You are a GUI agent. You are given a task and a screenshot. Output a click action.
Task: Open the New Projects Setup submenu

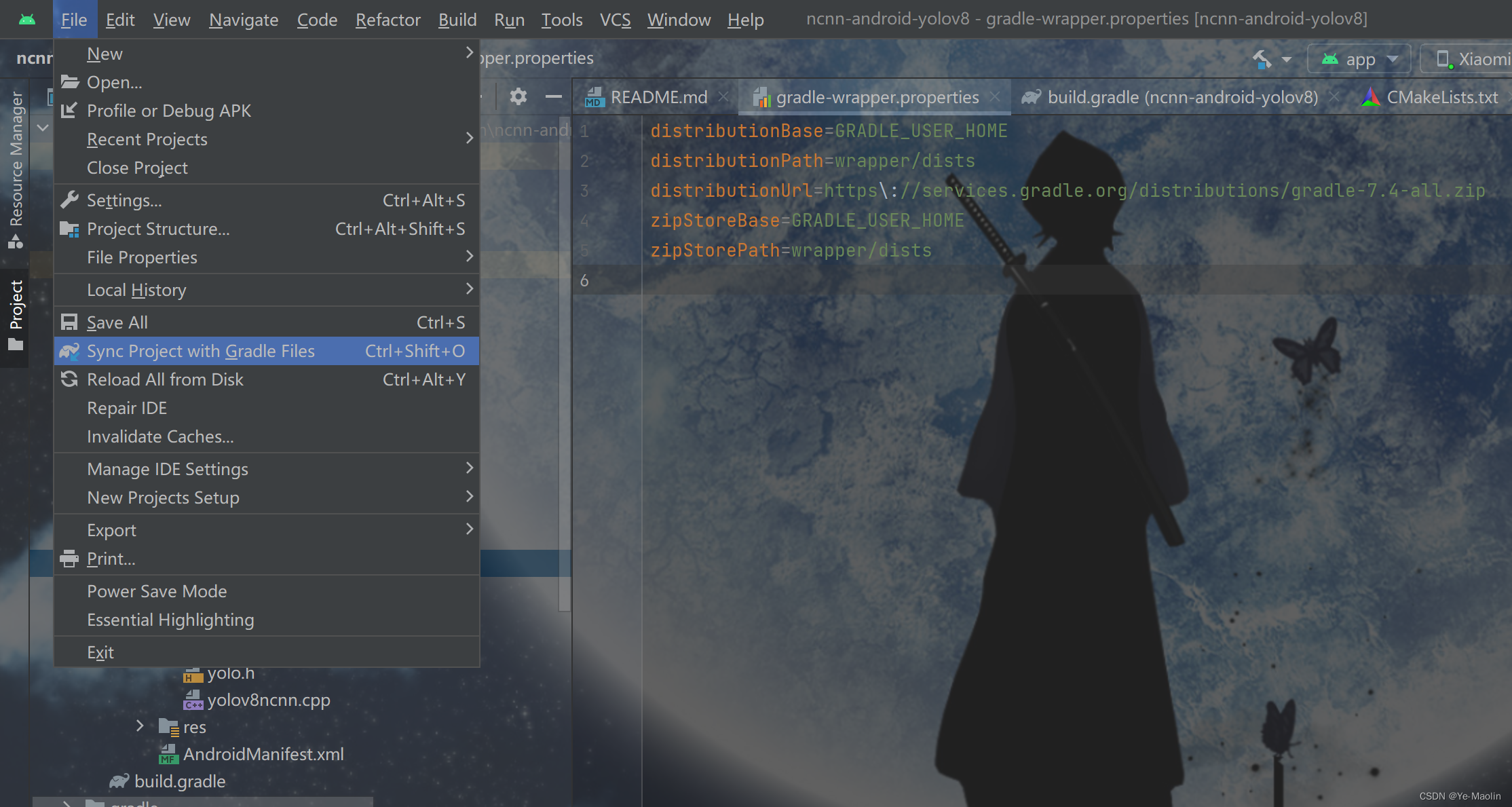pyautogui.click(x=266, y=498)
